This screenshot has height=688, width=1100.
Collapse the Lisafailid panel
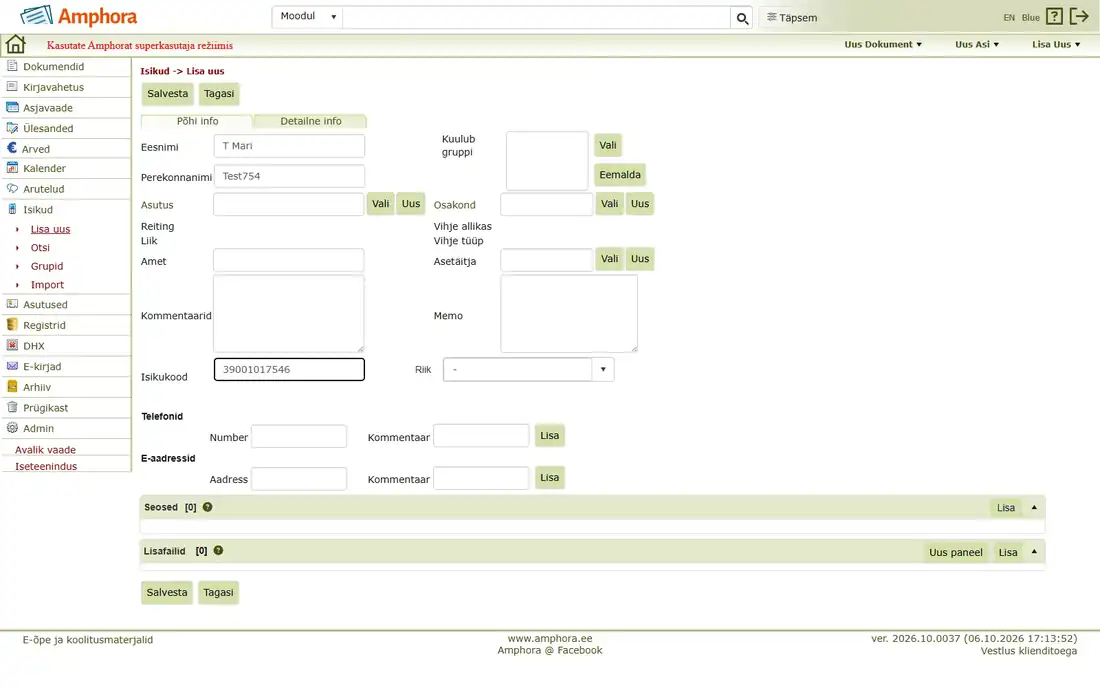(1034, 551)
